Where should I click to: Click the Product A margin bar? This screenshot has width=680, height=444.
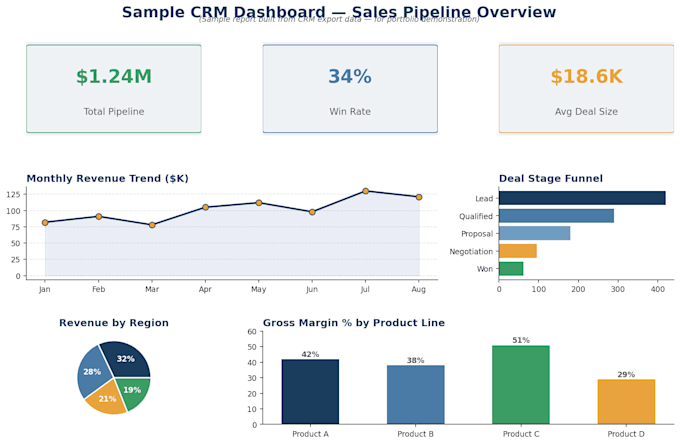click(x=310, y=392)
